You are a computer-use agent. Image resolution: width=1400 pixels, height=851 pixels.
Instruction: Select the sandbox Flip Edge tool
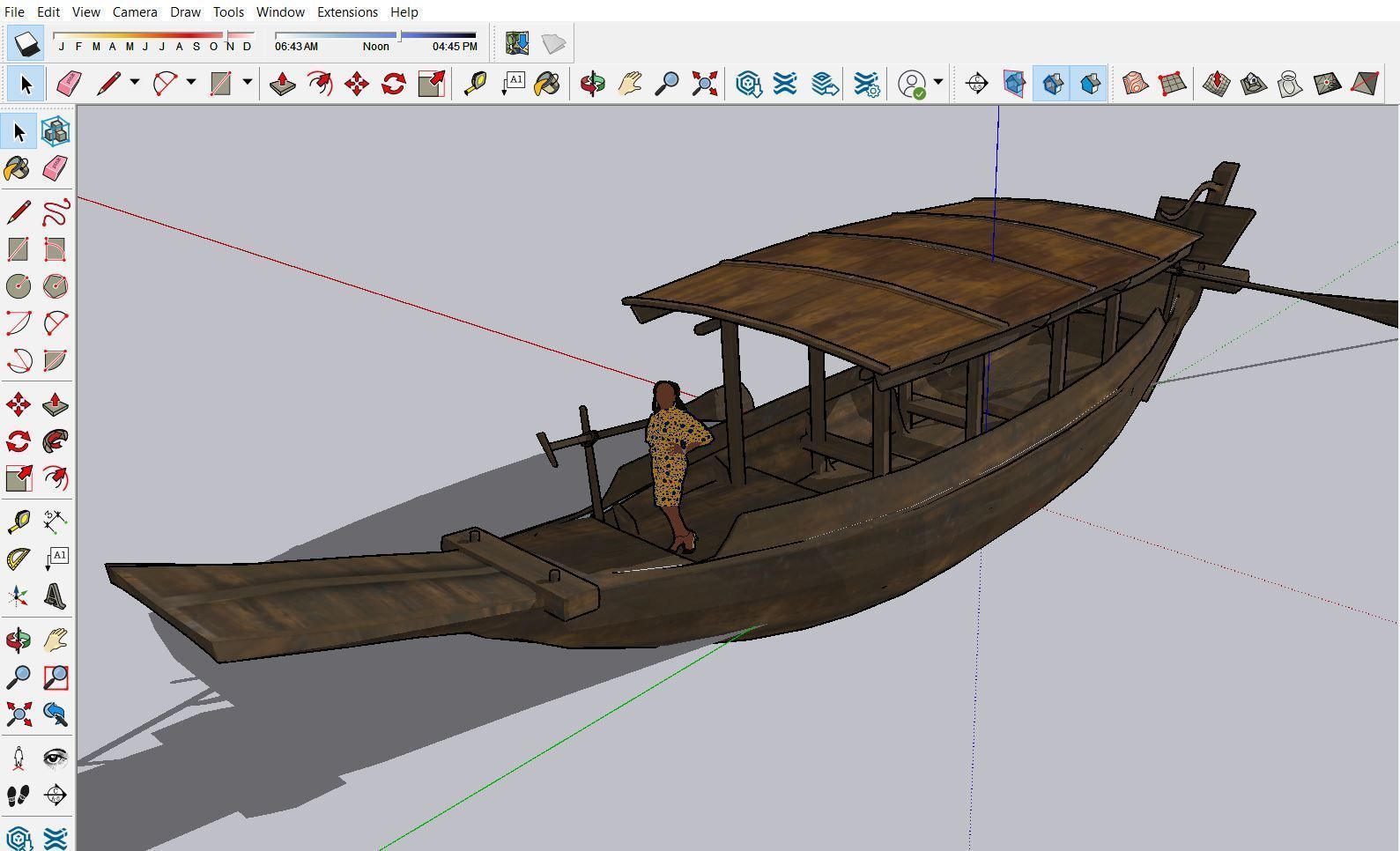click(1365, 84)
